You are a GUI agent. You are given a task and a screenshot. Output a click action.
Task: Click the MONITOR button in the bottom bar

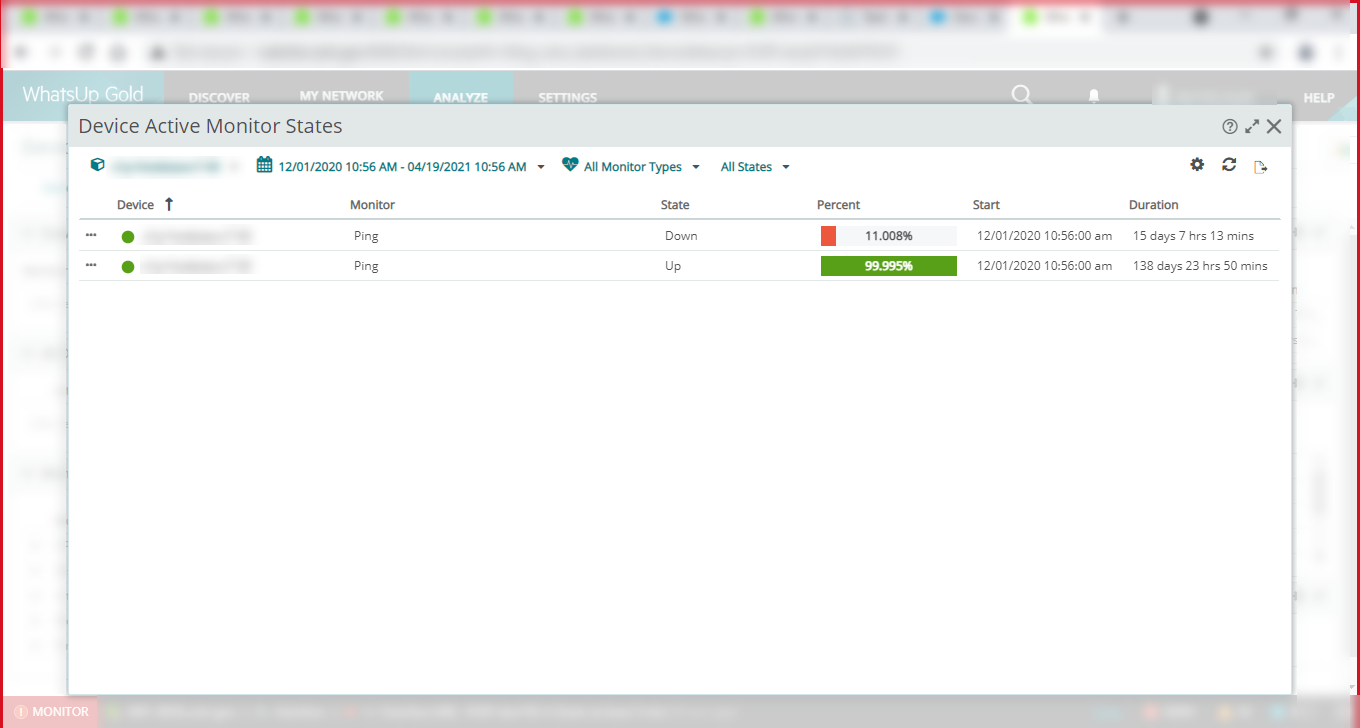click(51, 712)
